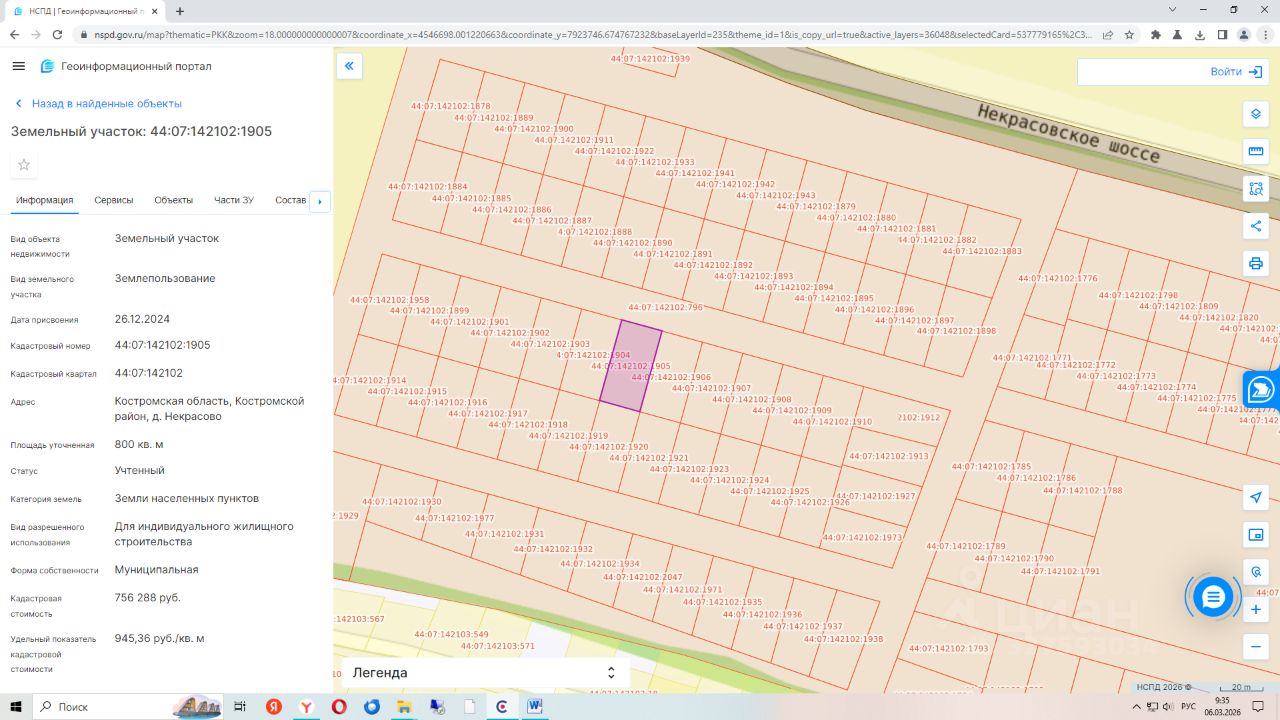Viewport: 1280px width, 720px height.
Task: Zoom out on the map with minus
Action: click(x=1256, y=647)
